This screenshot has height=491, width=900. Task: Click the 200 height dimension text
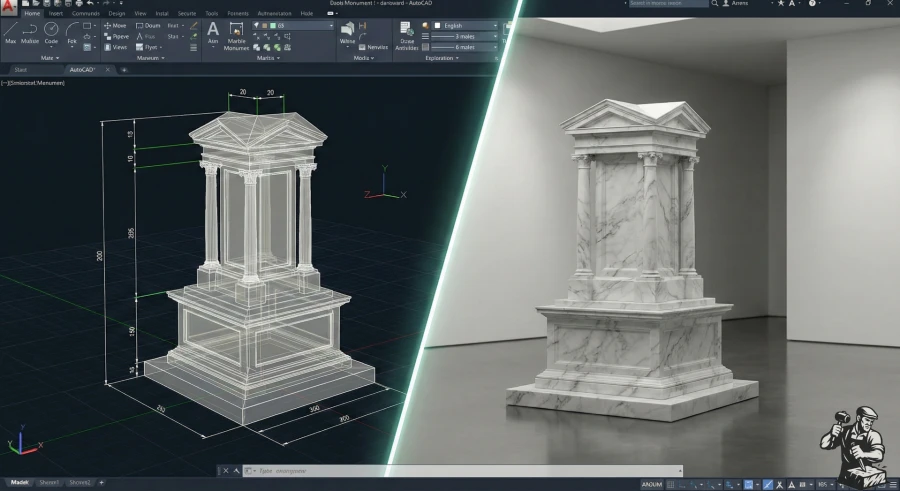(x=99, y=256)
